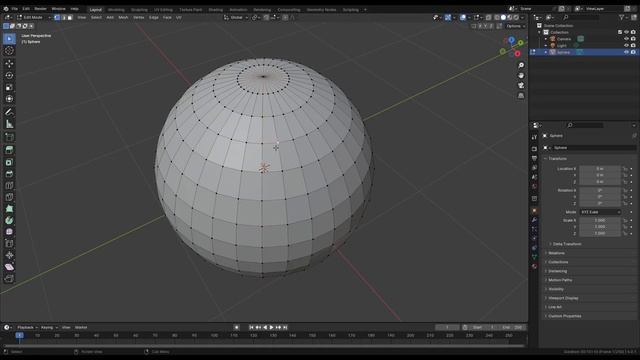The image size is (640, 360).
Task: Open the Modifiers wrench properties tab
Action: click(x=534, y=220)
